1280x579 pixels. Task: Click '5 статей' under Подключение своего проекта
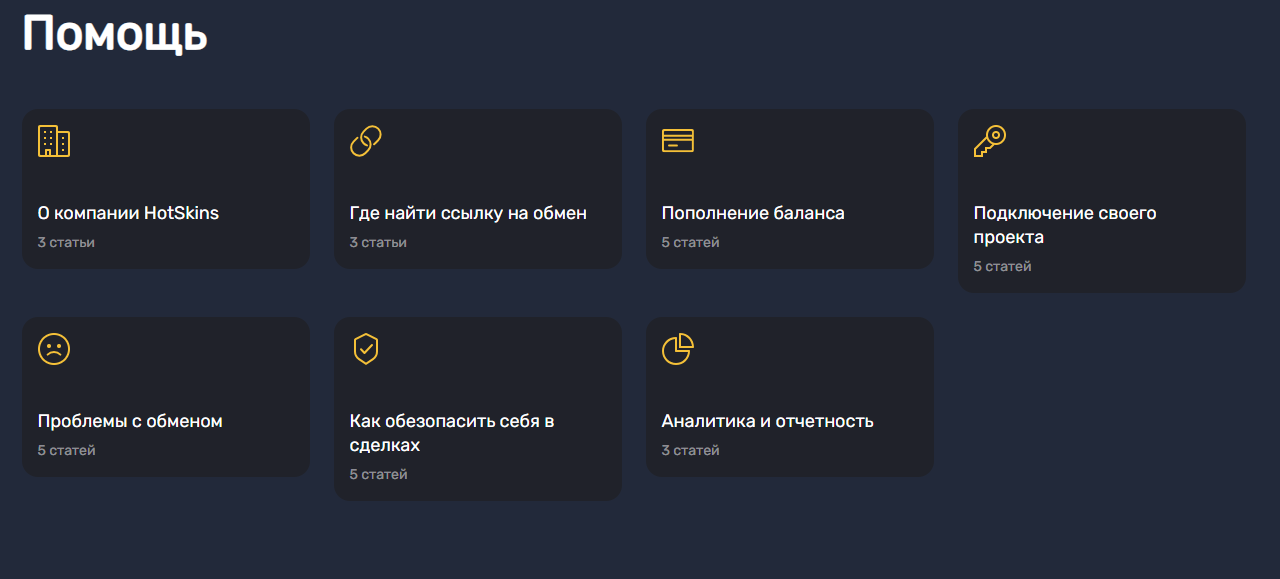pos(1003,266)
